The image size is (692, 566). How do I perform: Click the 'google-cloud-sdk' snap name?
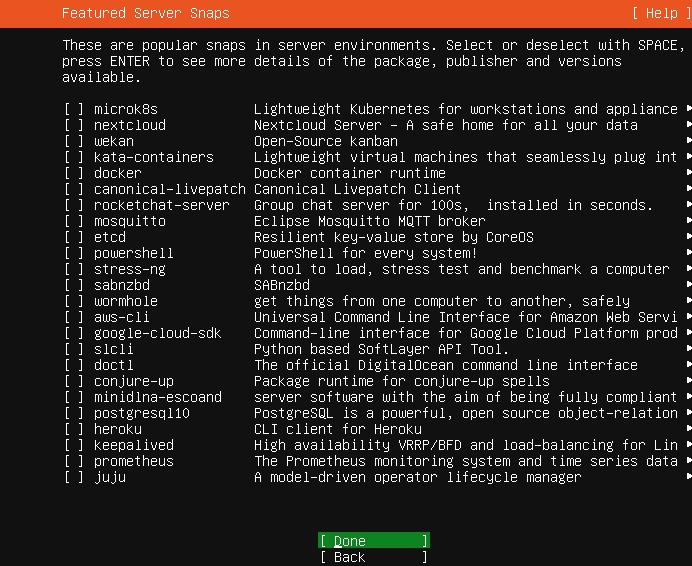tap(158, 333)
